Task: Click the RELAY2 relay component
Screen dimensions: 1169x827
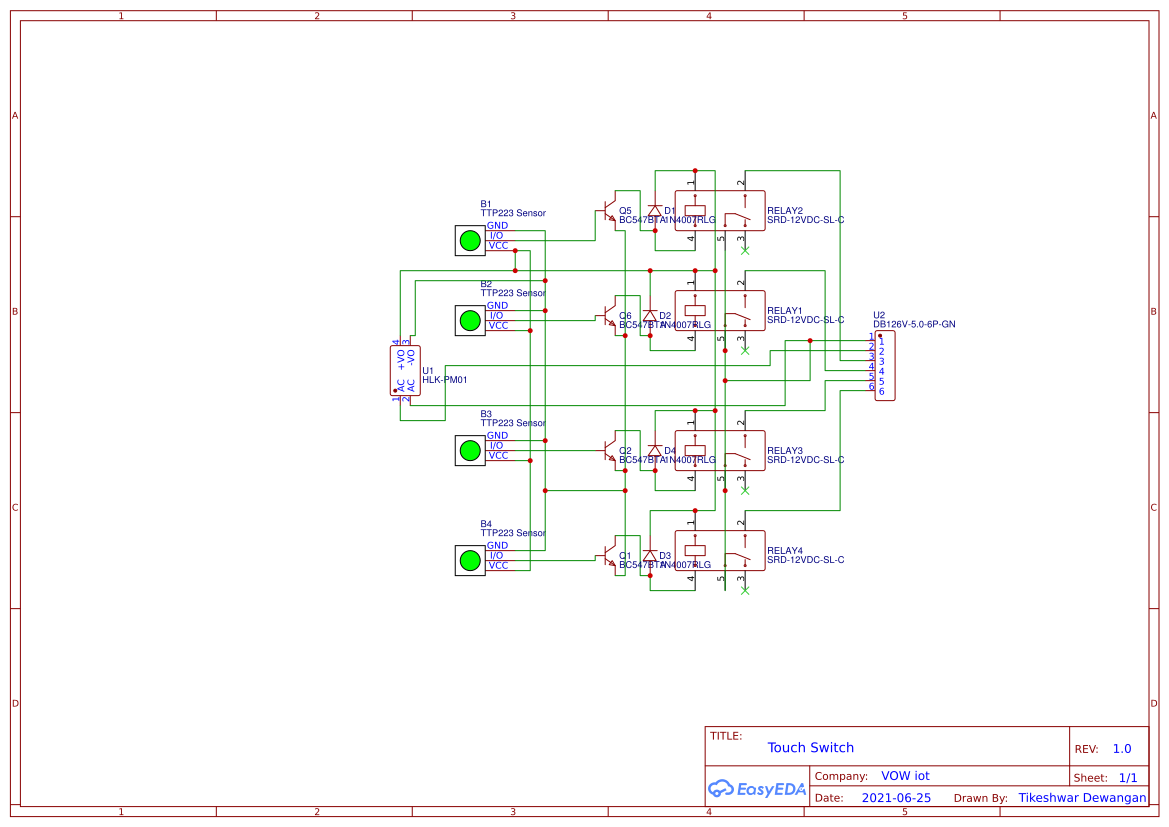Action: tap(720, 211)
